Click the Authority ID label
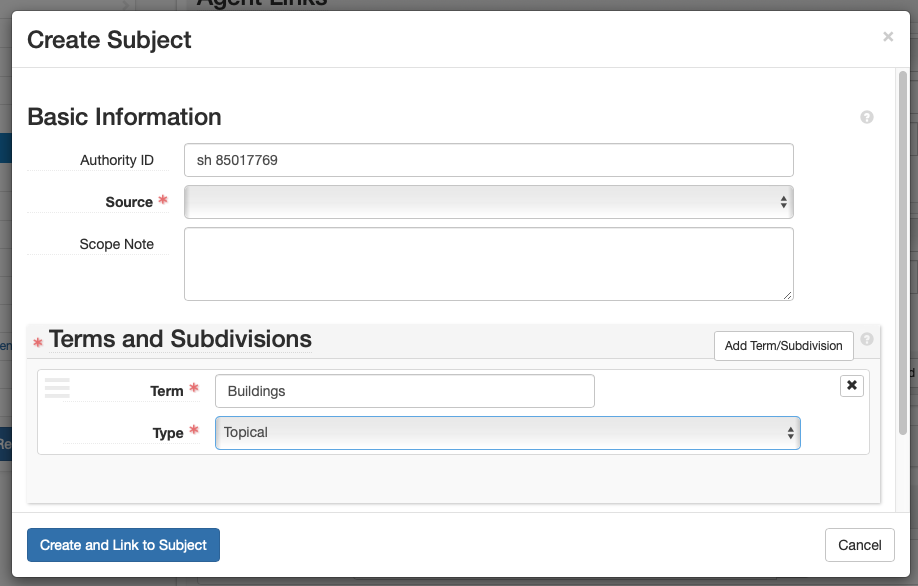The image size is (918, 586). [117, 160]
